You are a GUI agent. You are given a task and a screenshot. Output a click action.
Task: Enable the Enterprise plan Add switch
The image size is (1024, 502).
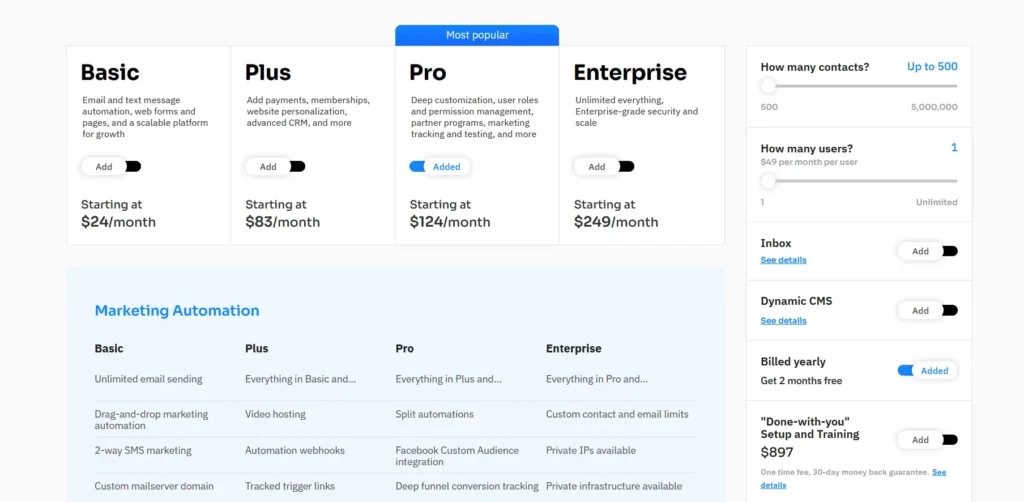pos(604,166)
